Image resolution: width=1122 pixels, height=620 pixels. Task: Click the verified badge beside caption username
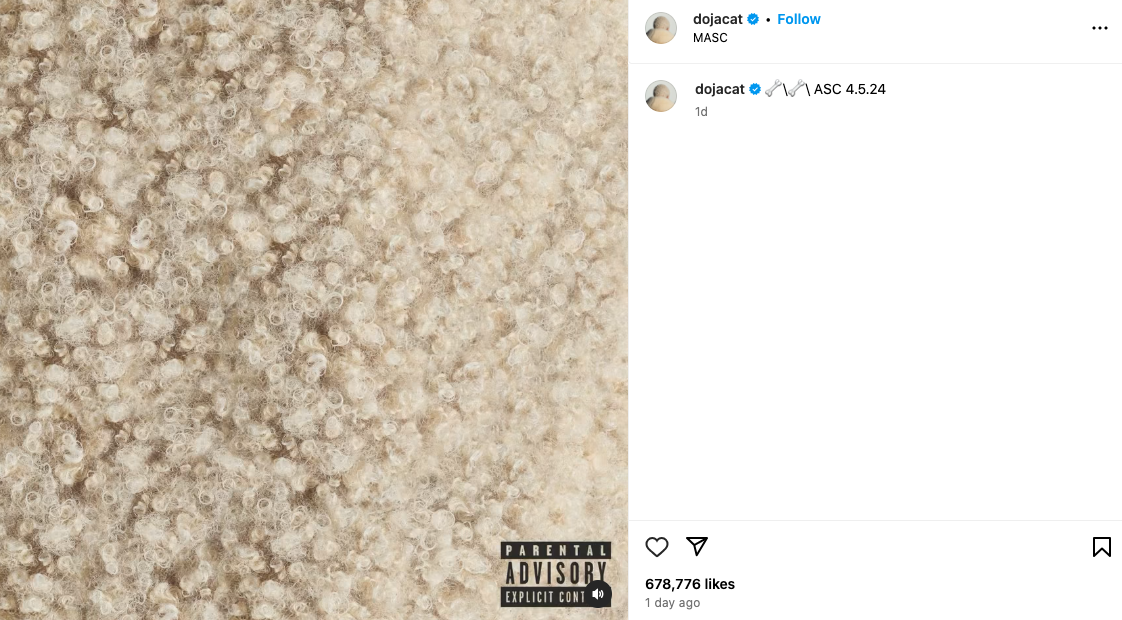755,89
